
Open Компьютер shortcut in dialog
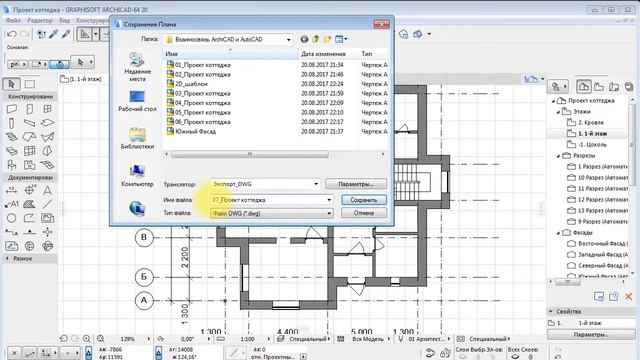click(137, 176)
